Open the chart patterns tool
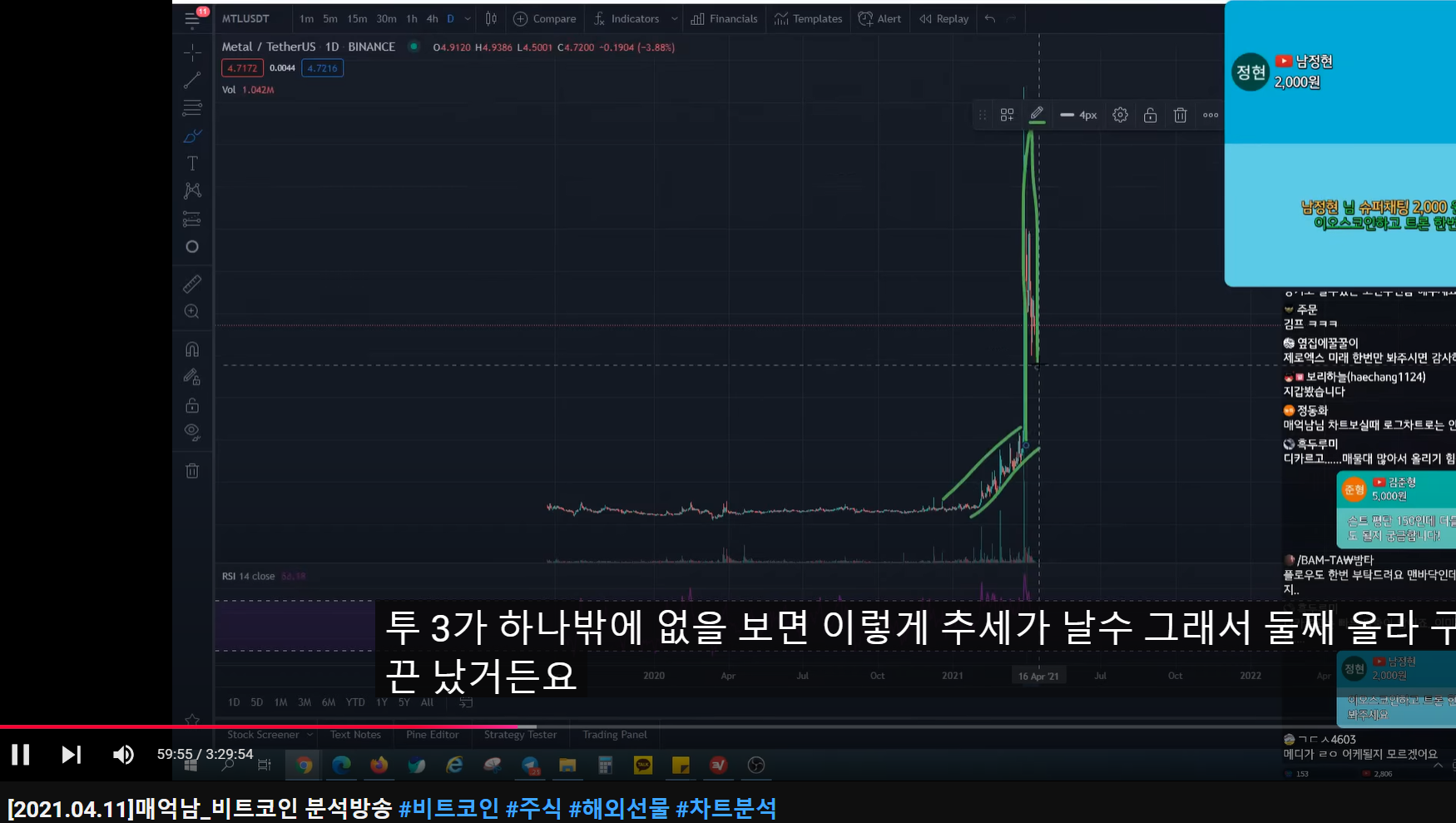 [192, 191]
